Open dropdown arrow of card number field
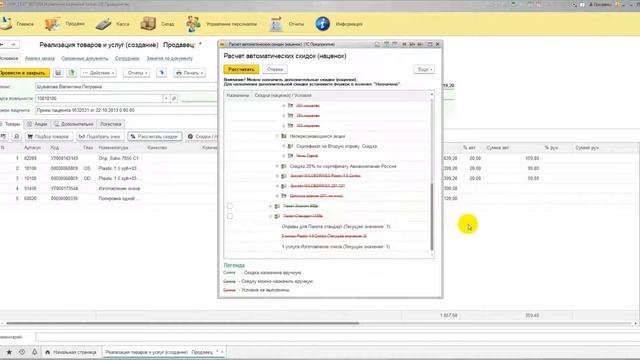The width and height of the screenshot is (640, 360). pos(166,98)
